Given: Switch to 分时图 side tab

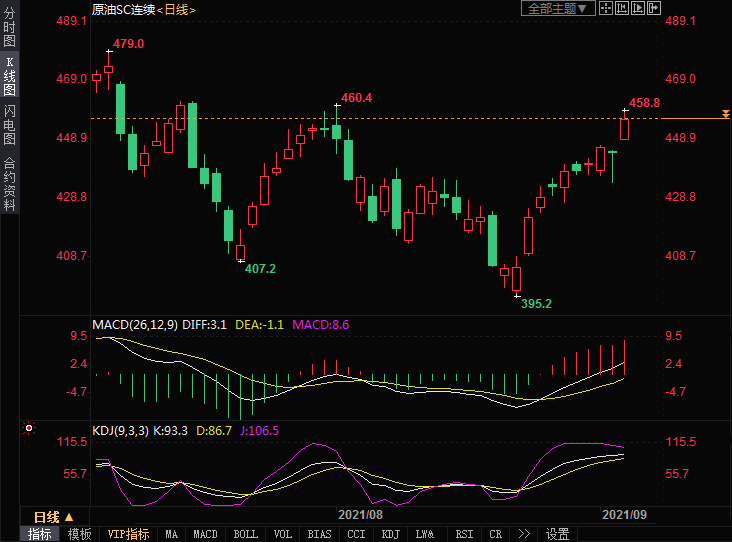Looking at the screenshot, I should pyautogui.click(x=9, y=29).
